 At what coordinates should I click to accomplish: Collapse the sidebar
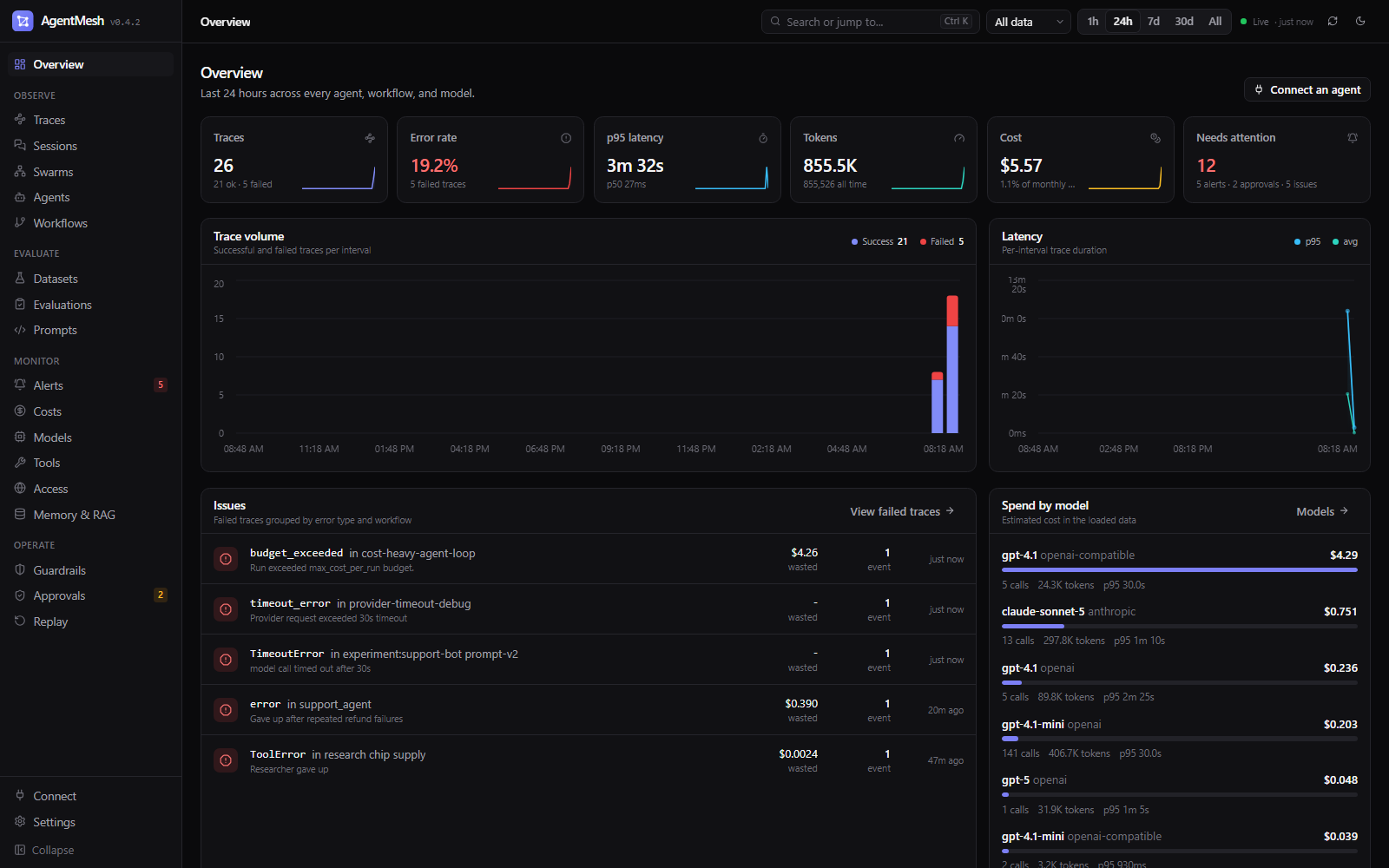(x=90, y=850)
